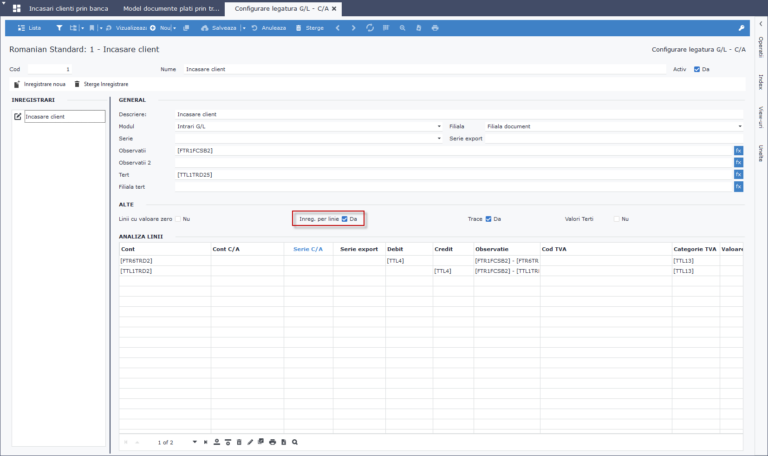Click the bookmark icon in toolbar
This screenshot has width=768, height=456.
(x=92, y=28)
